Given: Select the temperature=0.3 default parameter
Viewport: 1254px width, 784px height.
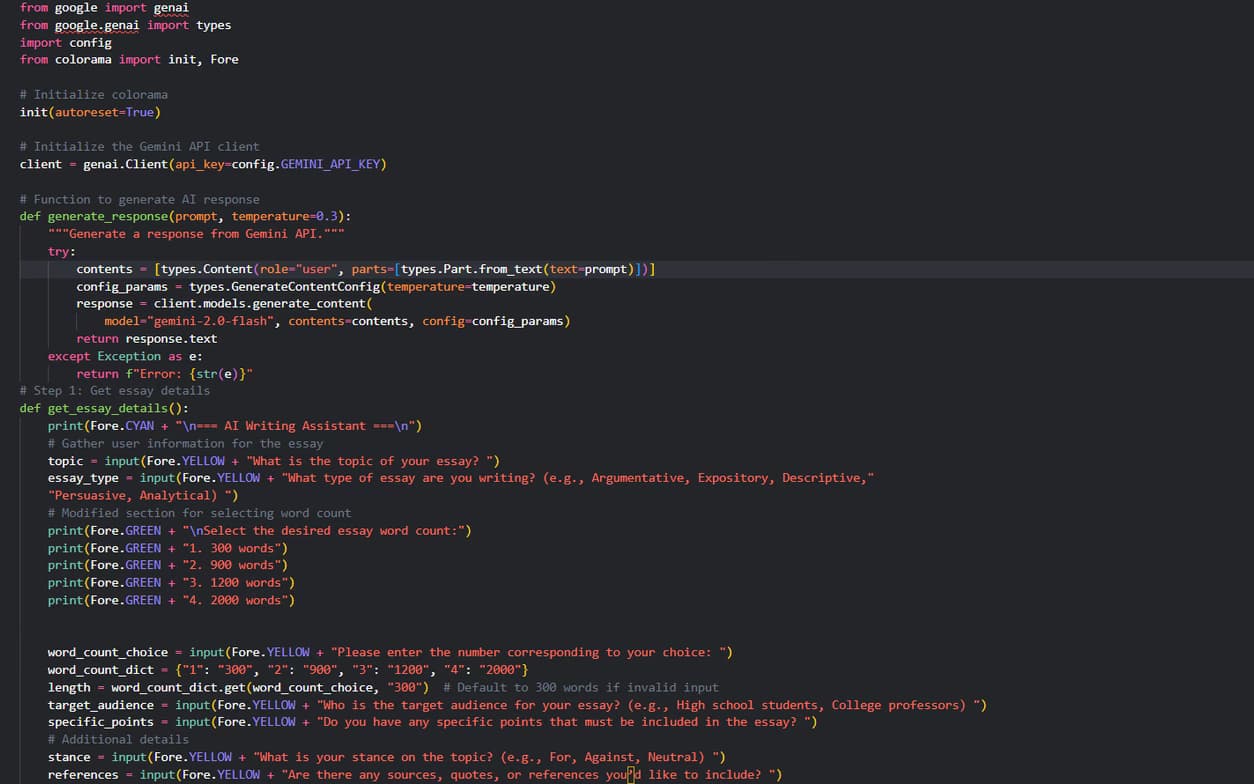Looking at the screenshot, I should 283,216.
